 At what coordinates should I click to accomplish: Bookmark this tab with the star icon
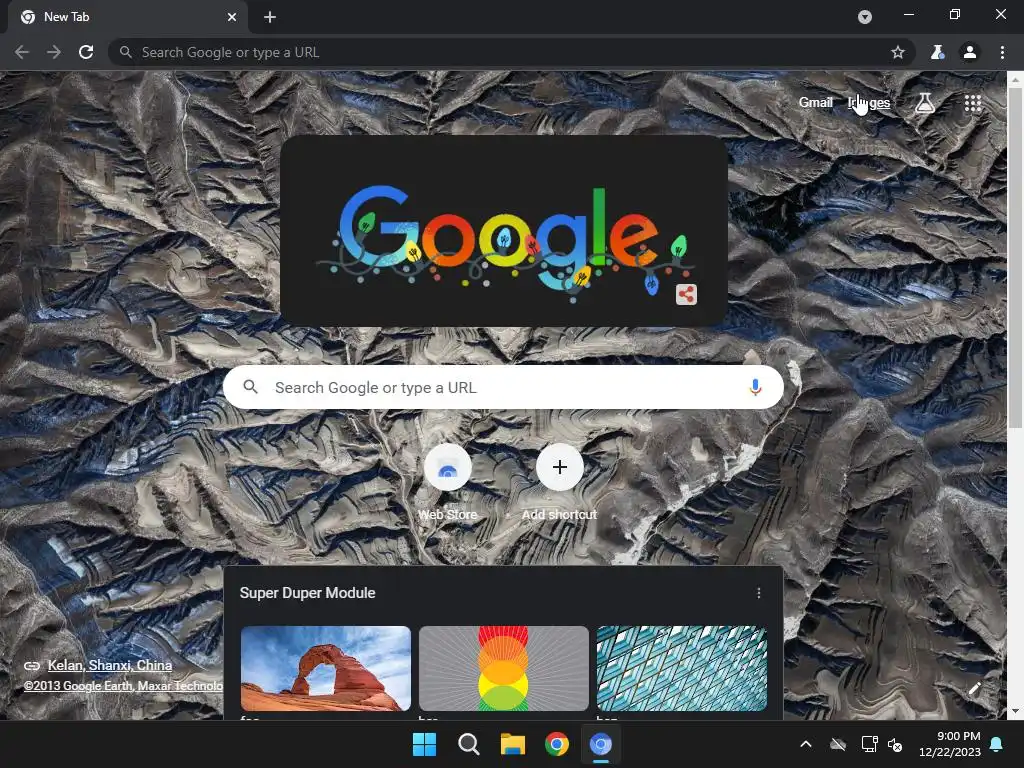tap(898, 52)
